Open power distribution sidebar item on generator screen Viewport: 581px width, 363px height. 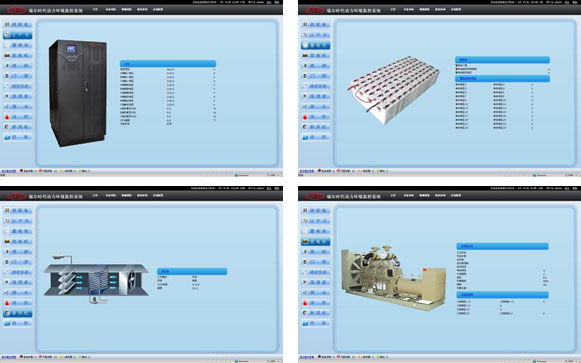click(316, 210)
